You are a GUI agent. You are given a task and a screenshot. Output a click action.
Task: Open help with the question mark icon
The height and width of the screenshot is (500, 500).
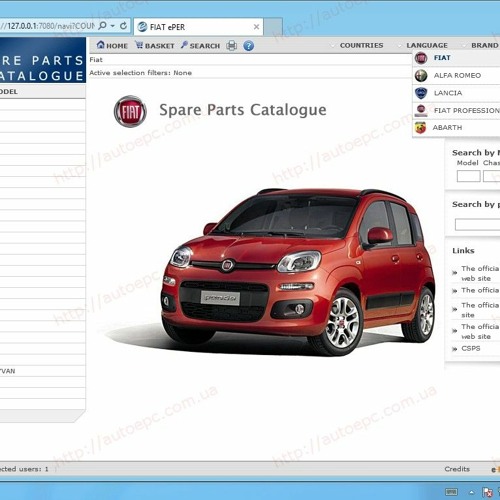pyautogui.click(x=248, y=46)
